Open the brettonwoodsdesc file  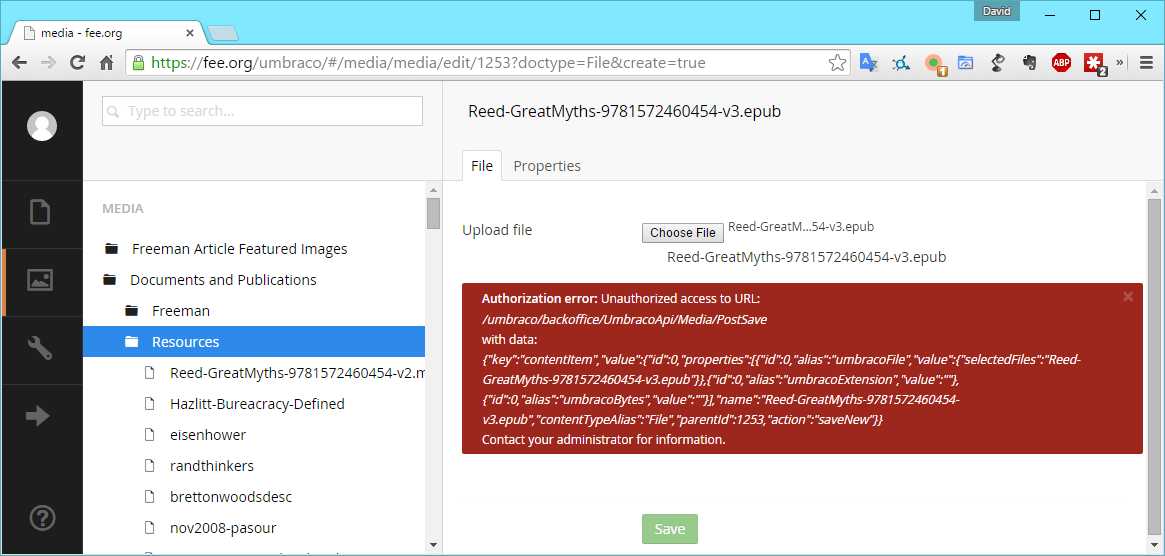click(x=231, y=497)
